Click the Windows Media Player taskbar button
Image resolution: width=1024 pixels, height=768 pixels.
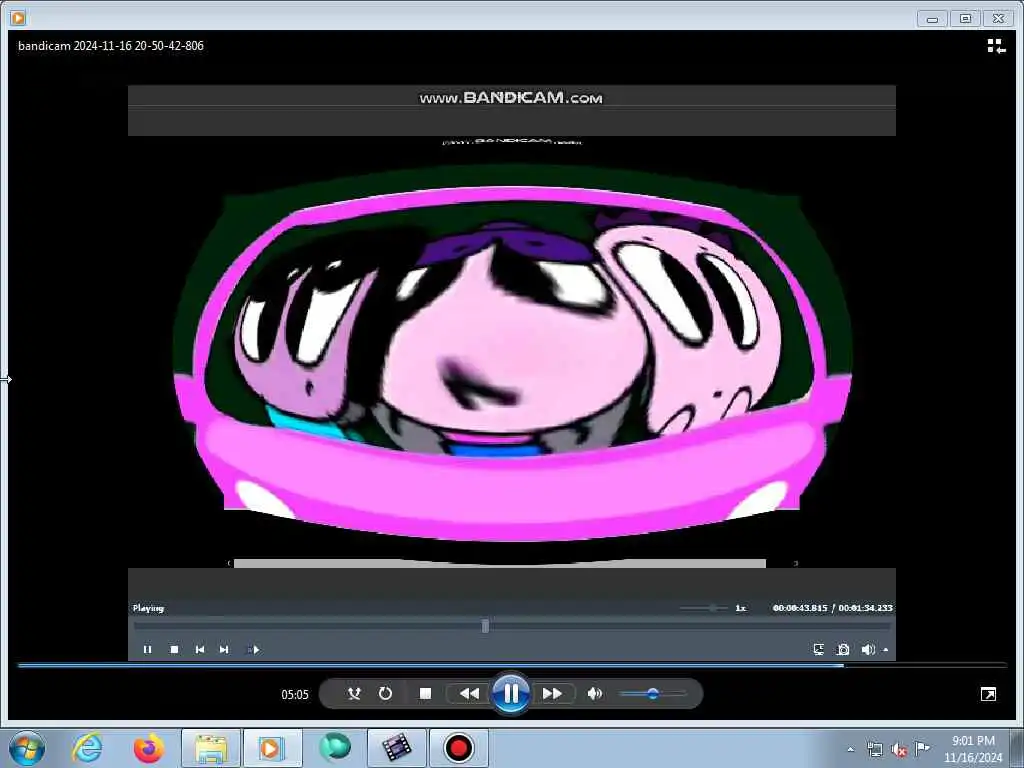(x=272, y=748)
